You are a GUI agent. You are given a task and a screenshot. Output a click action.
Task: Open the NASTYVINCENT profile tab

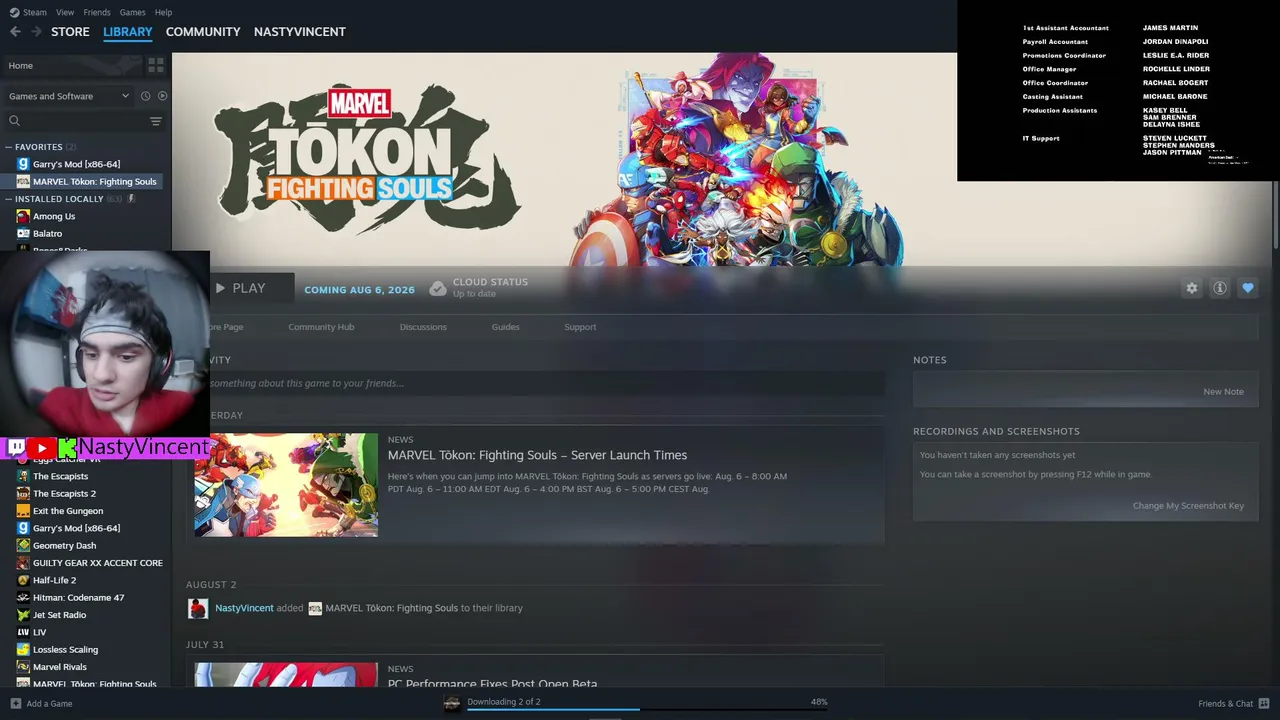pyautogui.click(x=300, y=32)
